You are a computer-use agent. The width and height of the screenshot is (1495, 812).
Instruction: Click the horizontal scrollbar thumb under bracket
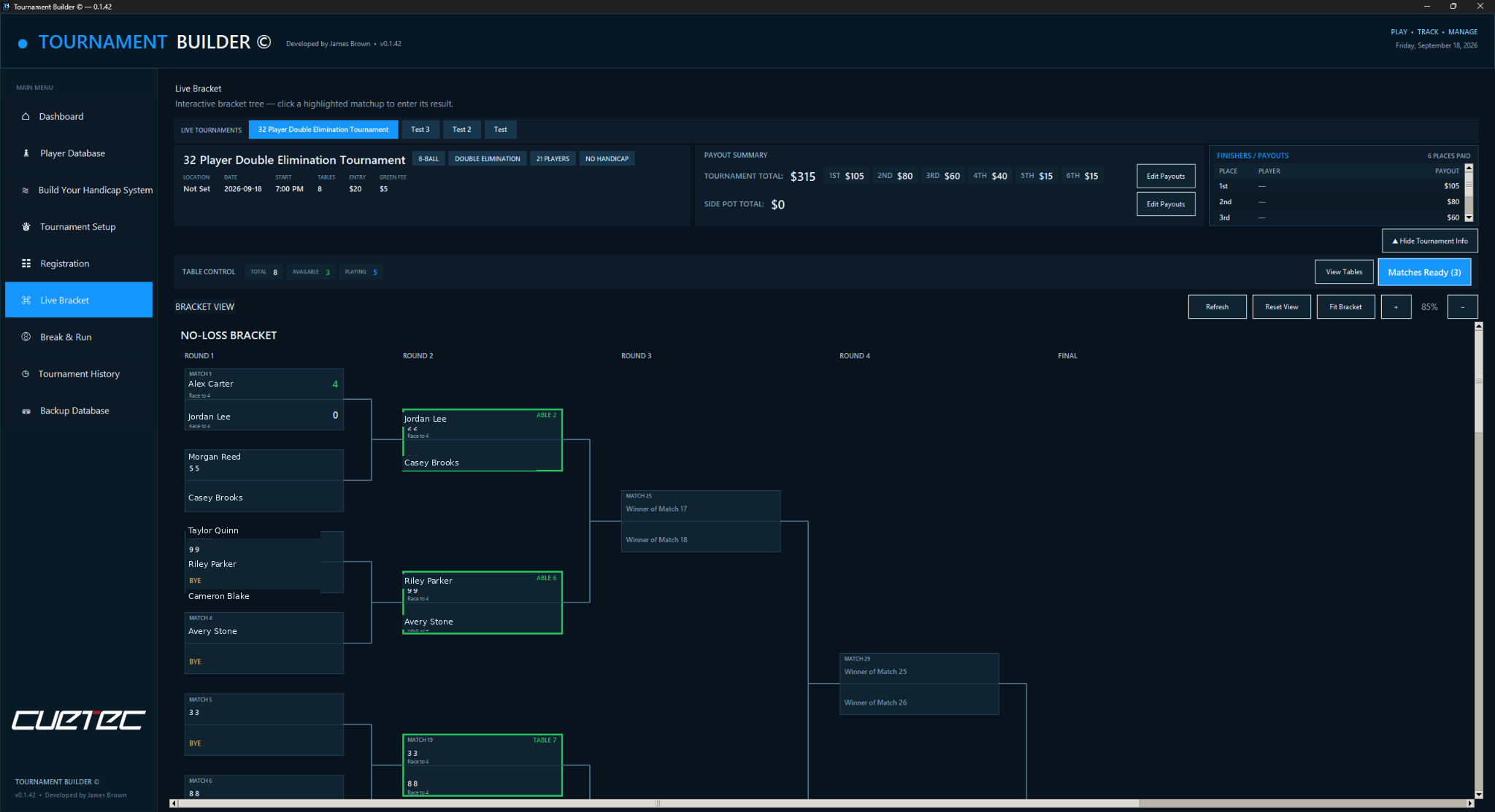(x=658, y=803)
